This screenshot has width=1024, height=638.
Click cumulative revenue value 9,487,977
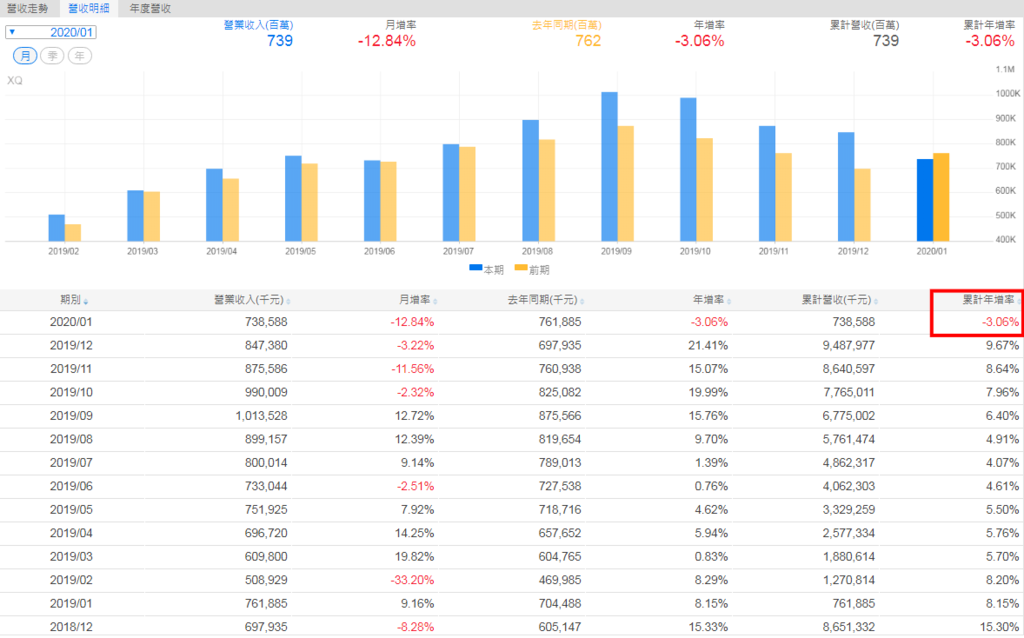click(x=848, y=345)
